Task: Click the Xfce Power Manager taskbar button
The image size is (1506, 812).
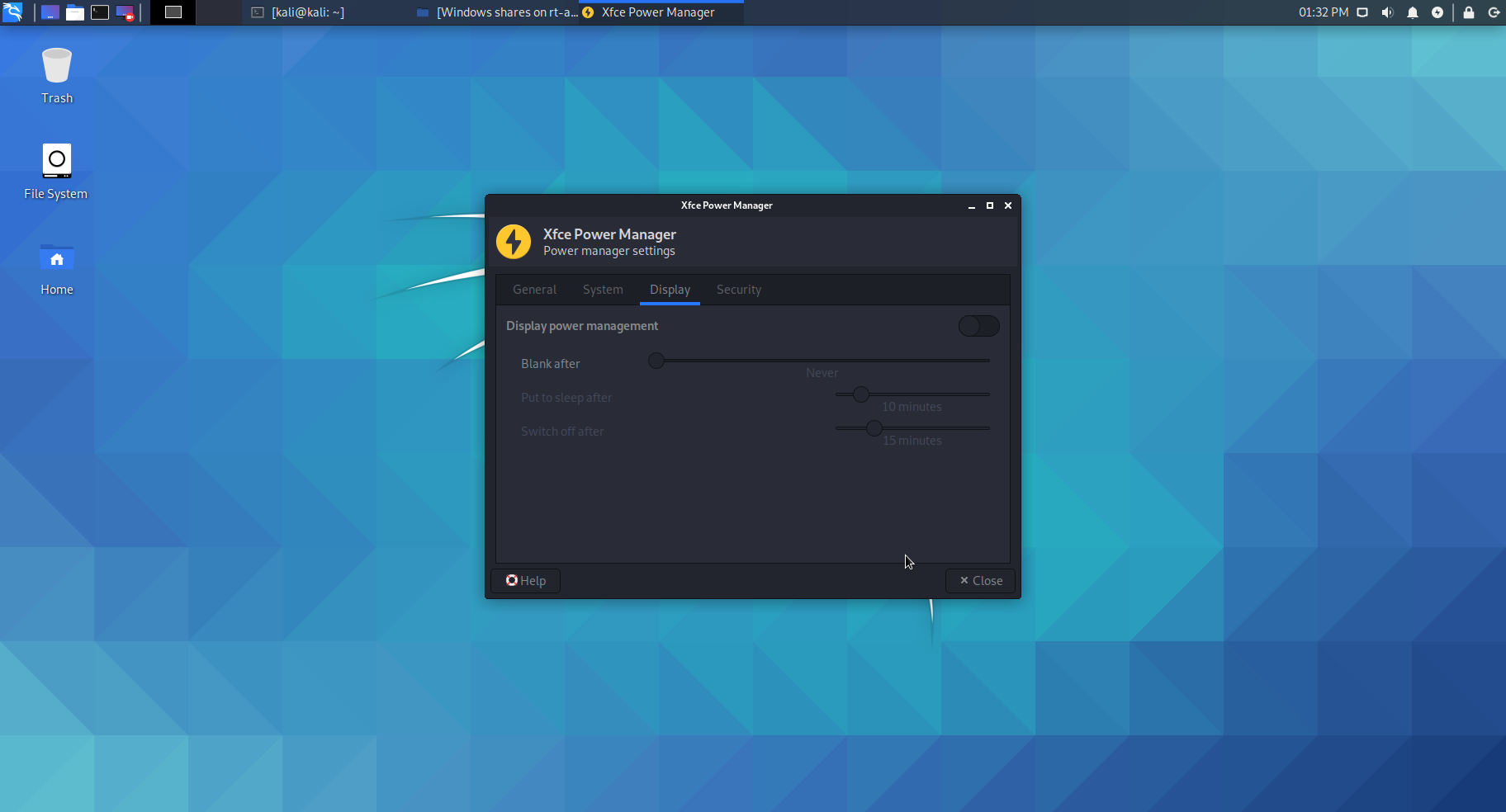Action: (x=661, y=12)
